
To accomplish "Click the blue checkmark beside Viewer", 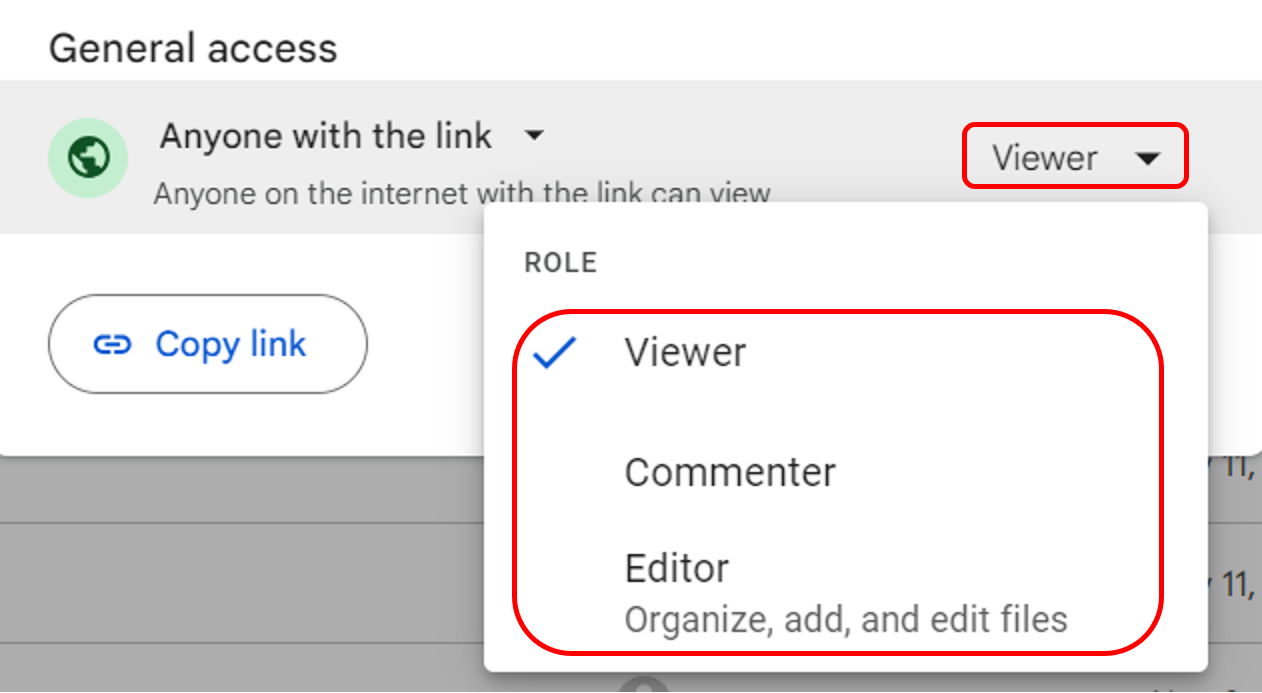I will [x=555, y=353].
